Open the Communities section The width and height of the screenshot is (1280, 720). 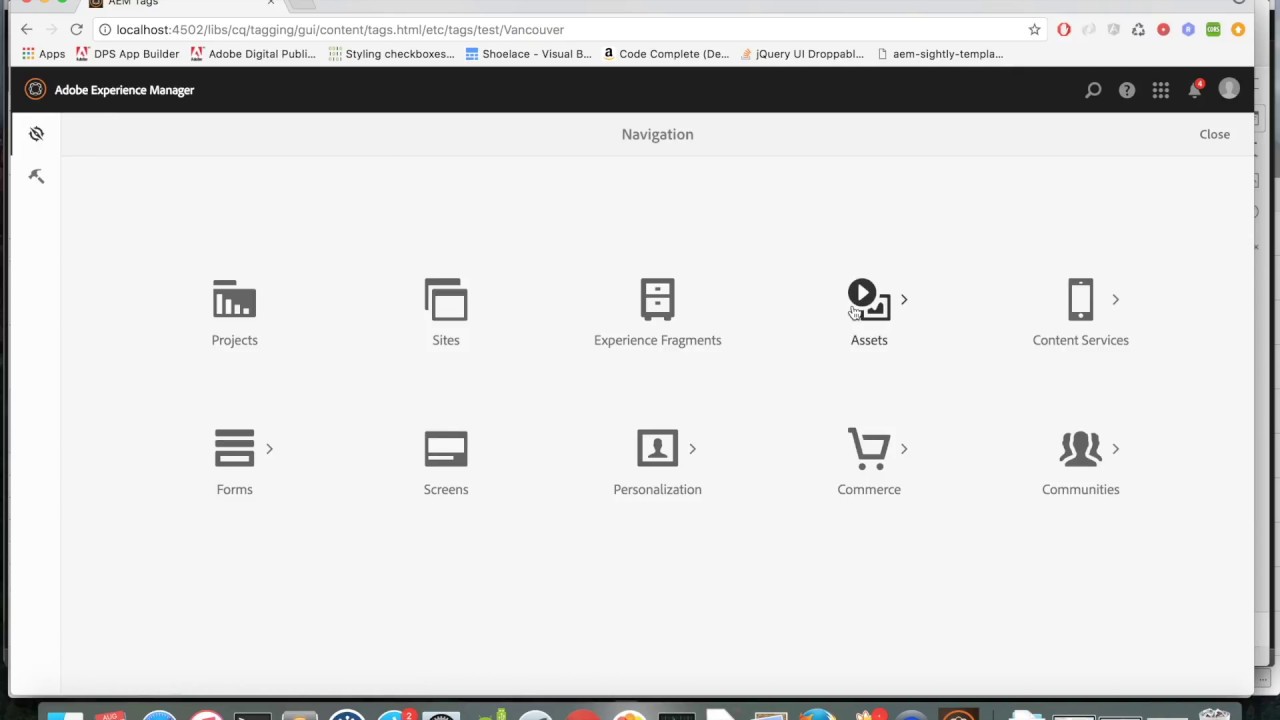coord(1080,462)
